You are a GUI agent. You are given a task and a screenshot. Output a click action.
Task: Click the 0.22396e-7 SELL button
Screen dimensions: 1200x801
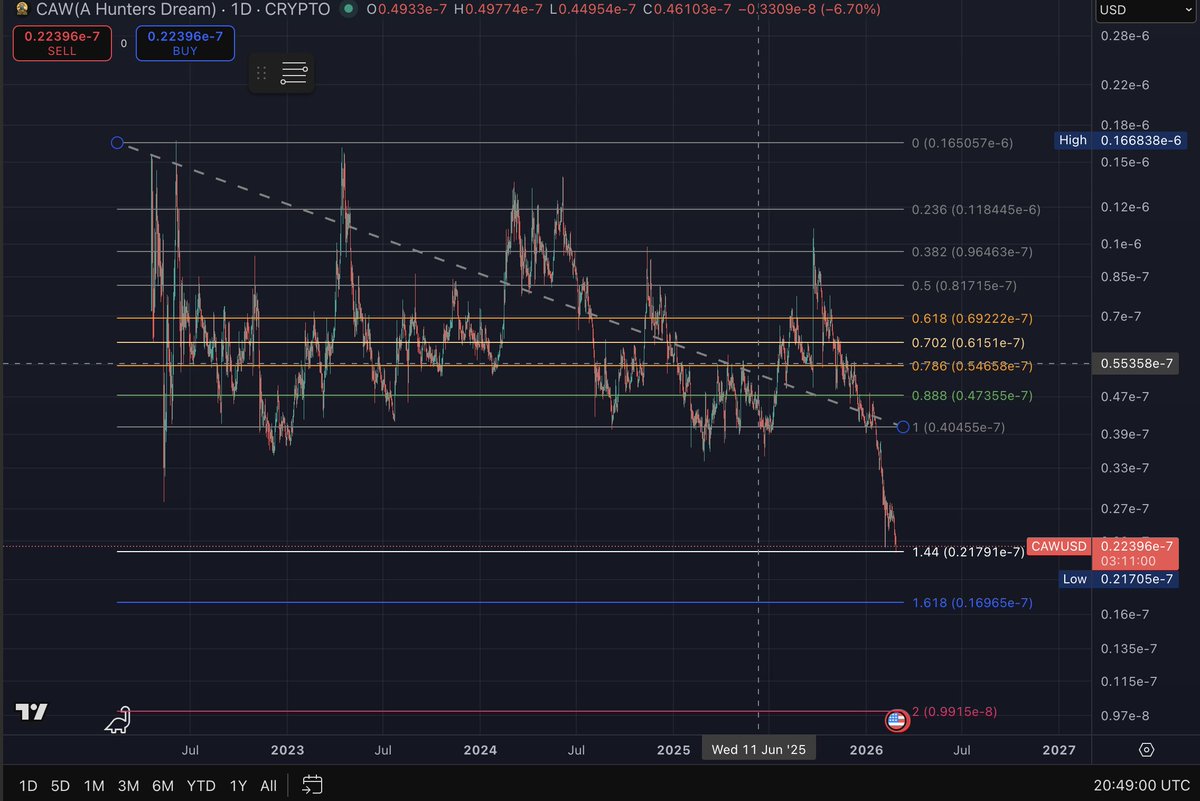(x=60, y=43)
